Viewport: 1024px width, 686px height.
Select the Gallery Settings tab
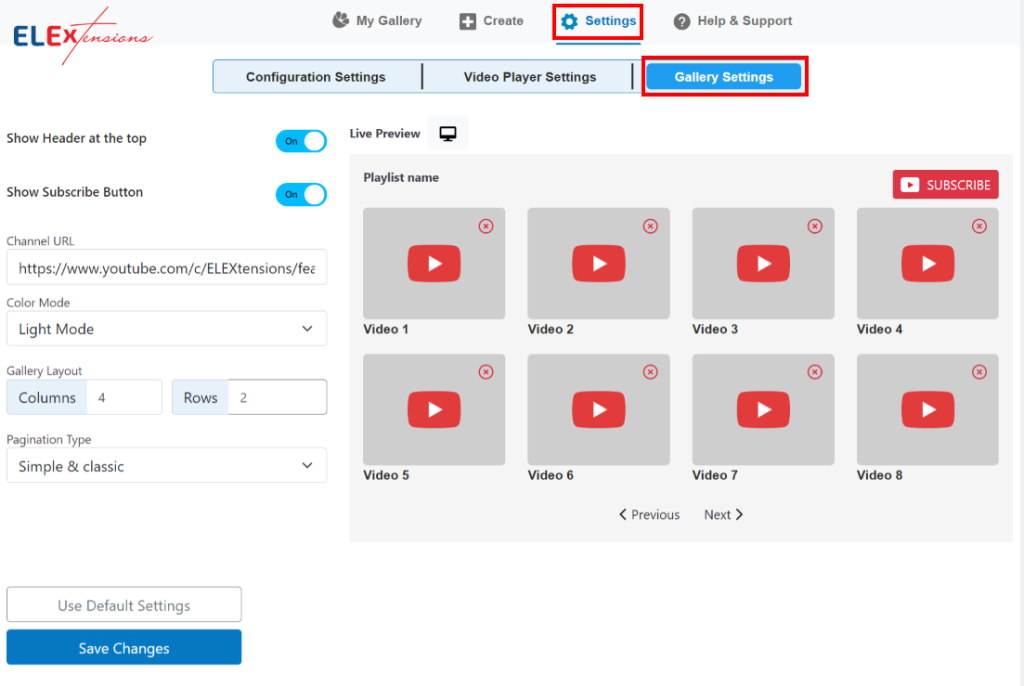tap(724, 77)
